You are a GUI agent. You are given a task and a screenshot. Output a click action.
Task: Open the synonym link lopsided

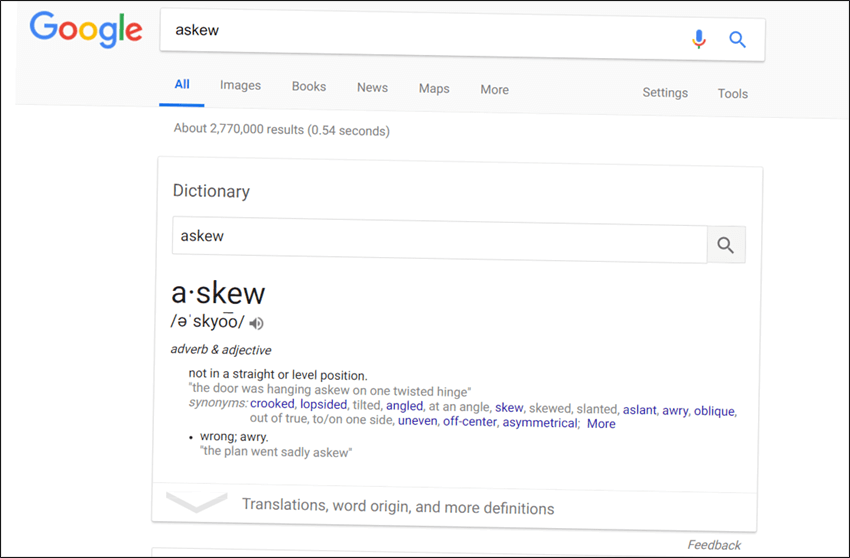coord(324,405)
